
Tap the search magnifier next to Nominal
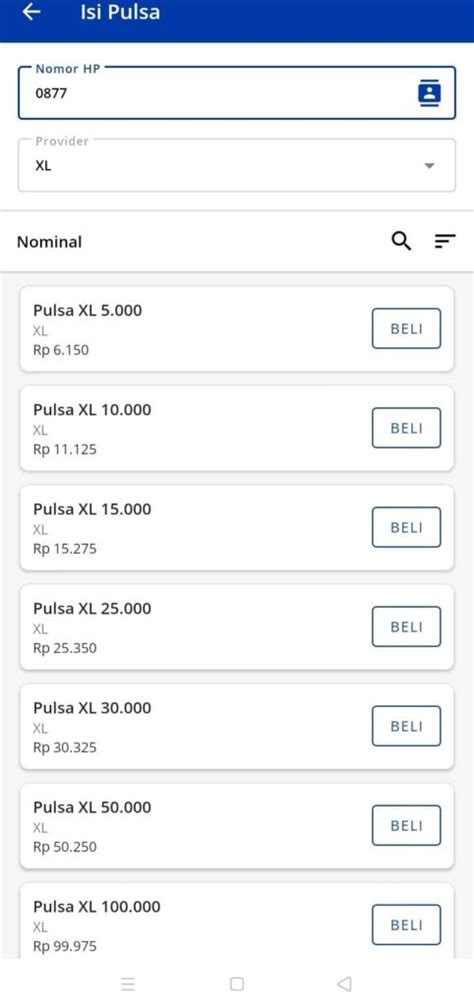coord(401,241)
